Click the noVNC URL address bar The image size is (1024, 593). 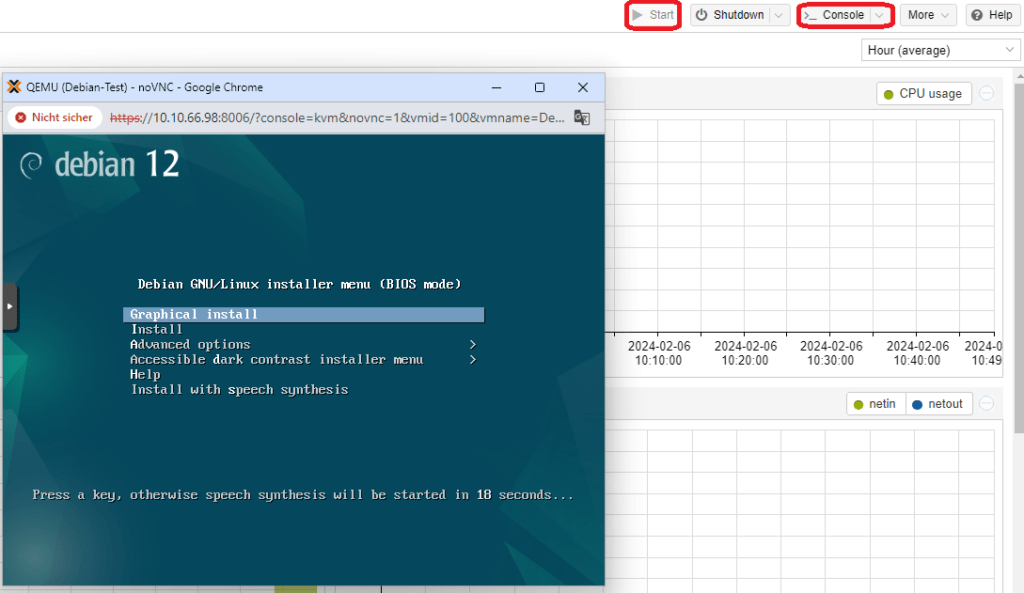pos(337,118)
